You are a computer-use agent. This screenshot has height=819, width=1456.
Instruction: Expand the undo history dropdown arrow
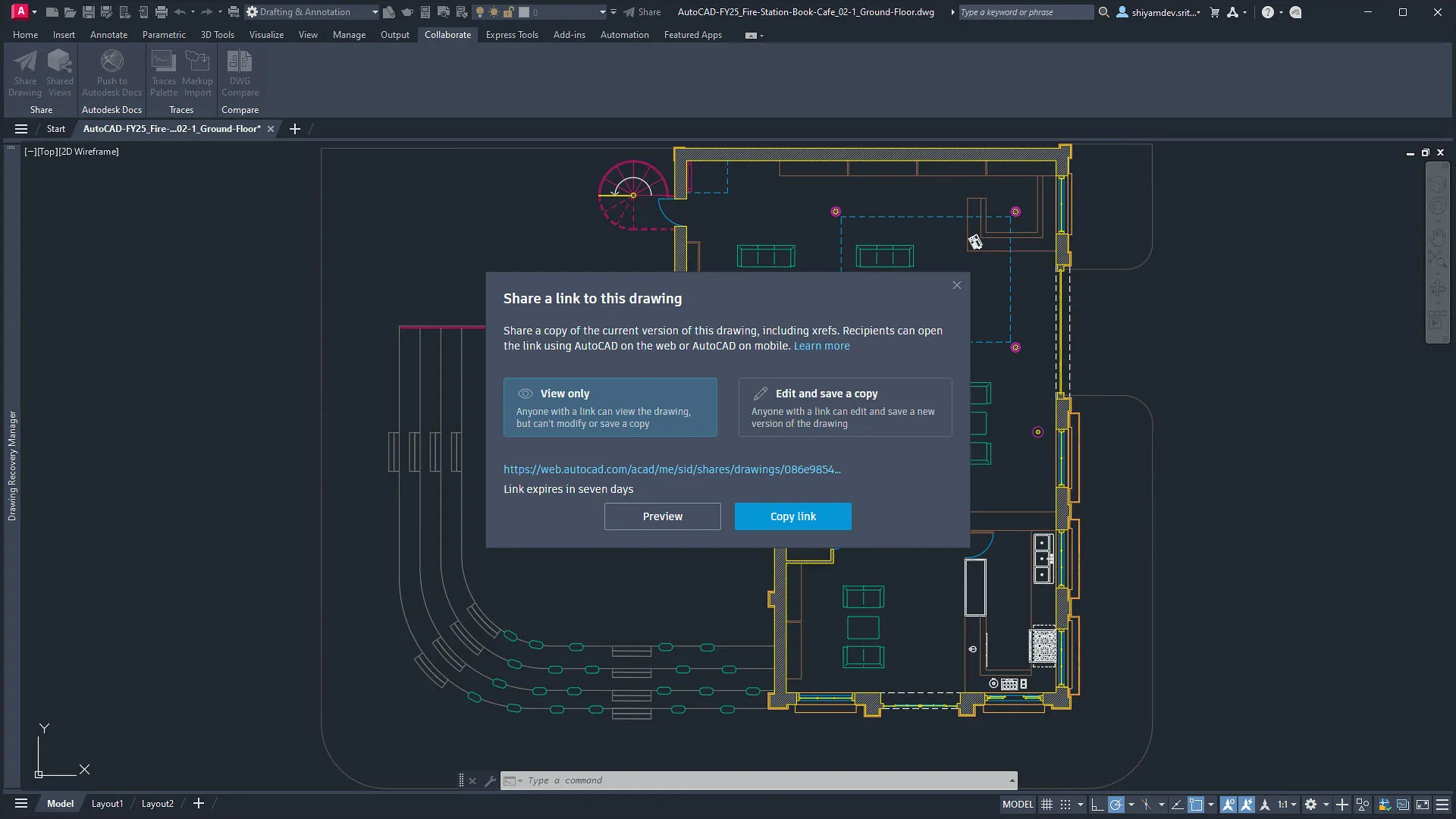[x=193, y=11]
